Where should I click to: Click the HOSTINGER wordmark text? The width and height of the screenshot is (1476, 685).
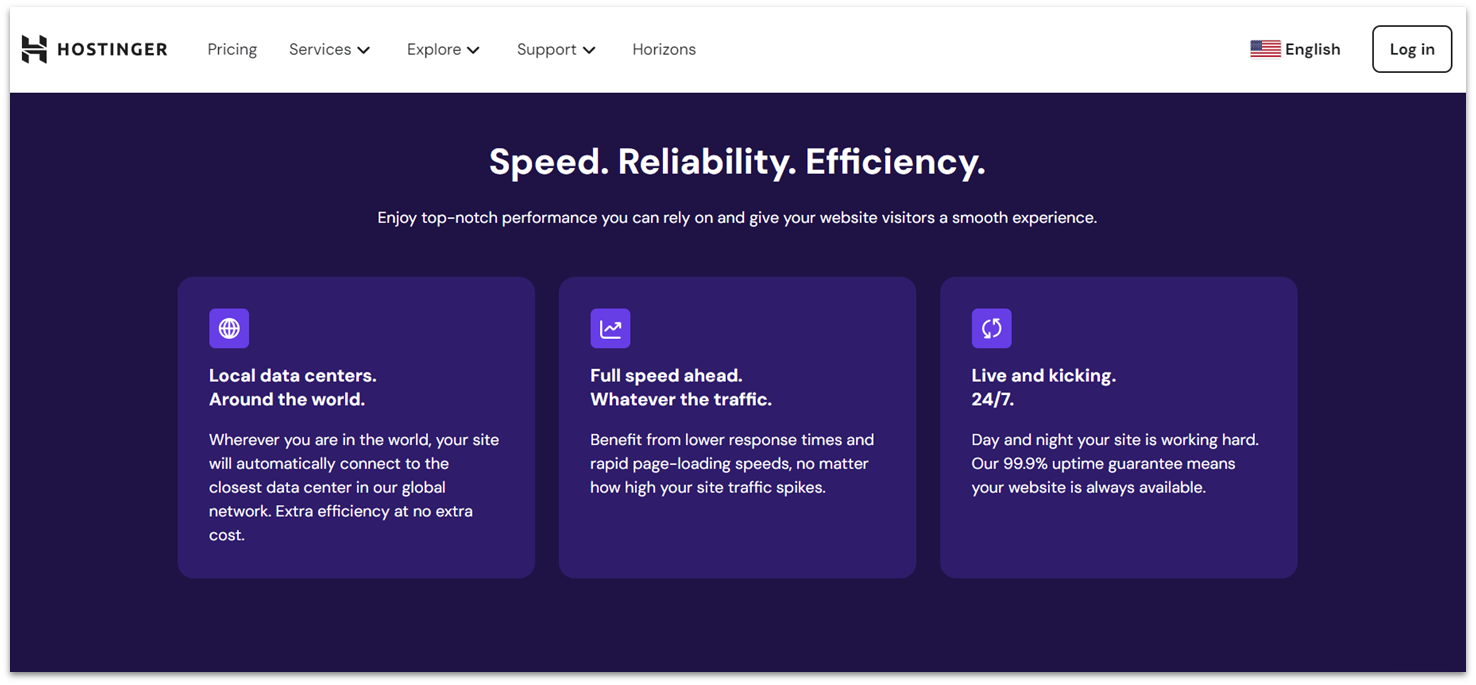pos(112,49)
